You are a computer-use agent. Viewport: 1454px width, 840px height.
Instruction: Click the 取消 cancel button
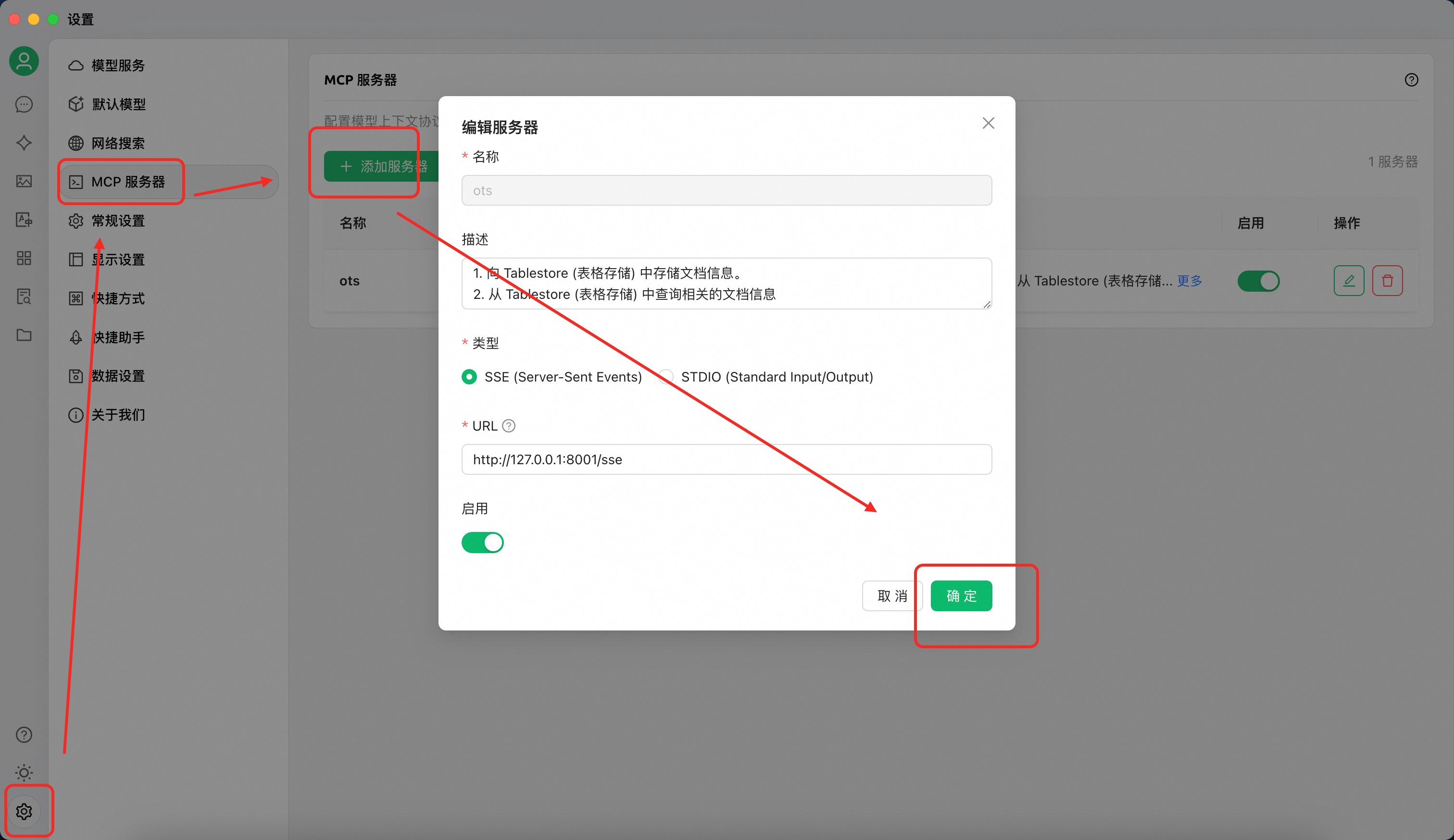click(891, 595)
